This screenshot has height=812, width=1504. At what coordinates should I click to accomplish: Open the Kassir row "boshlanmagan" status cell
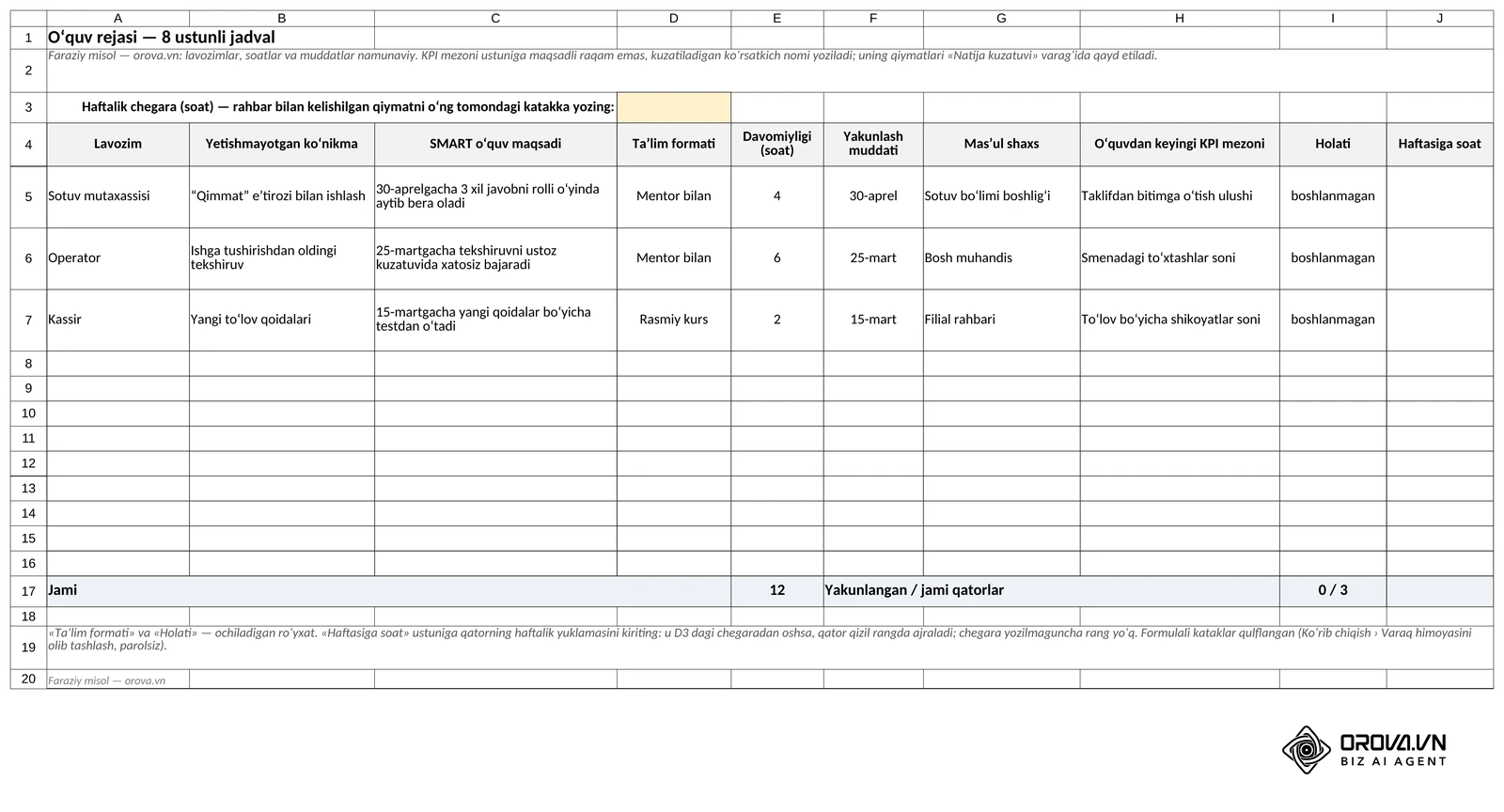[1332, 320]
